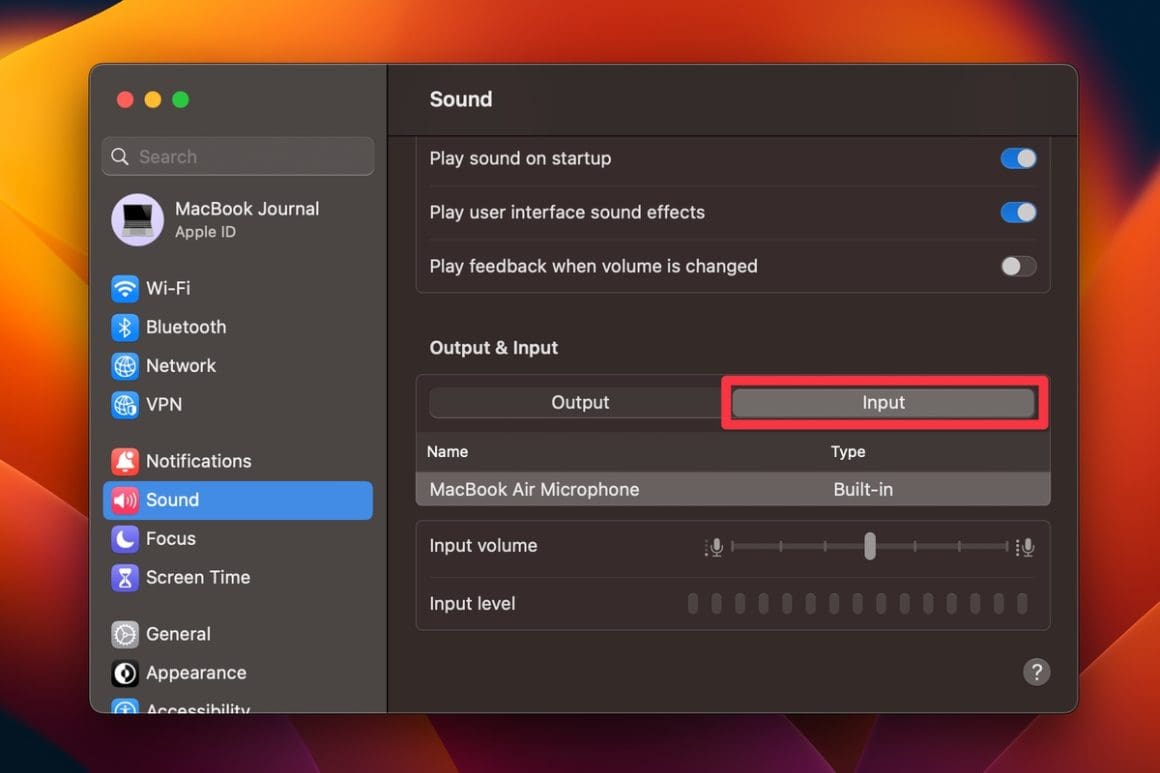Adjust the Input volume slider handle
Image resolution: width=1160 pixels, height=773 pixels.
click(869, 546)
